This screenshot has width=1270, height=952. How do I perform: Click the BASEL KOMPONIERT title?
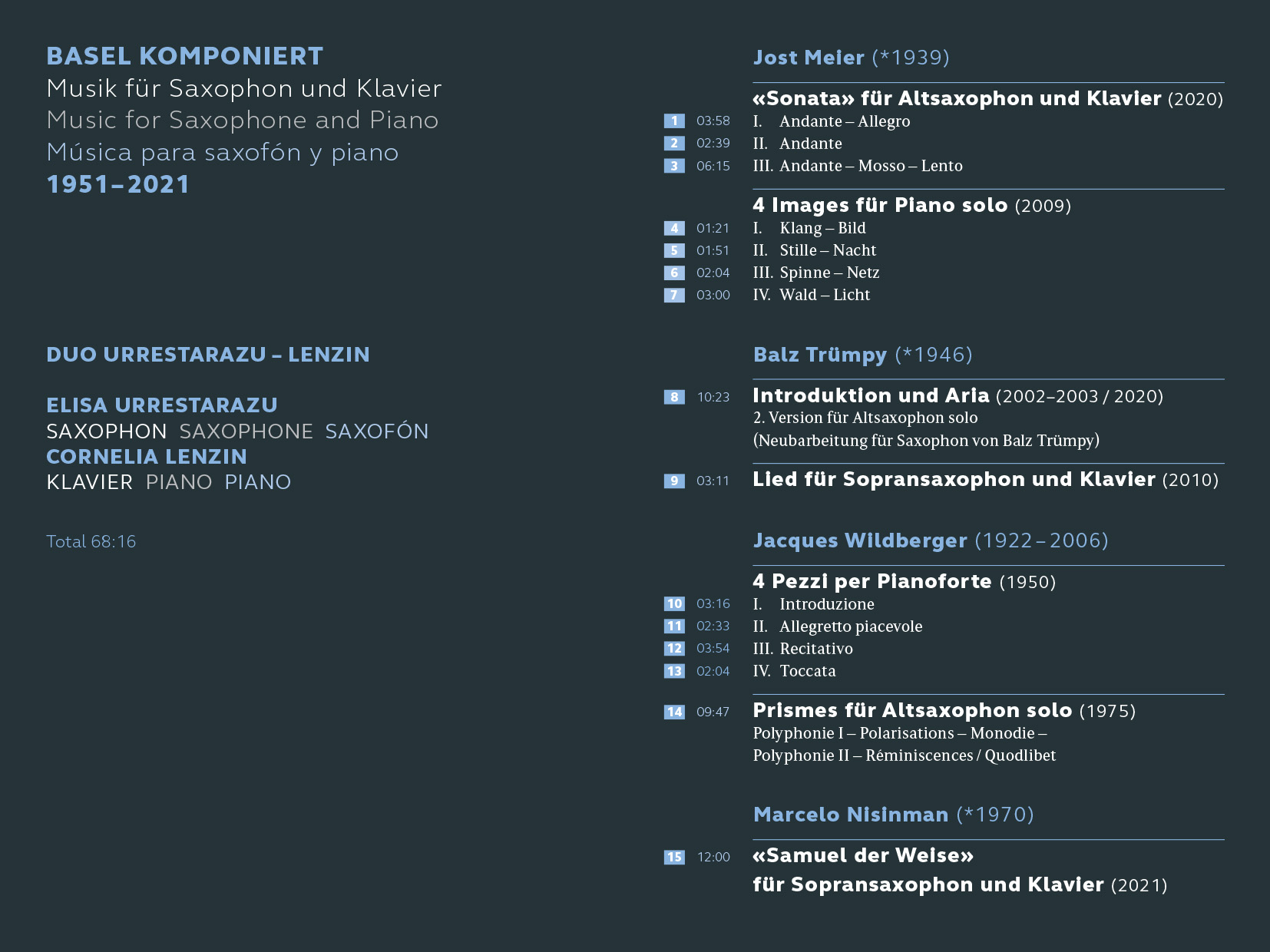[185, 56]
